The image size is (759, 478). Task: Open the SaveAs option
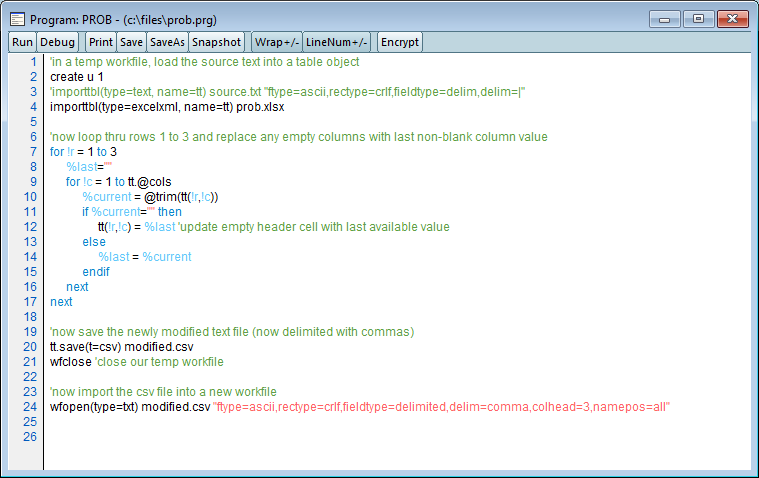click(166, 42)
